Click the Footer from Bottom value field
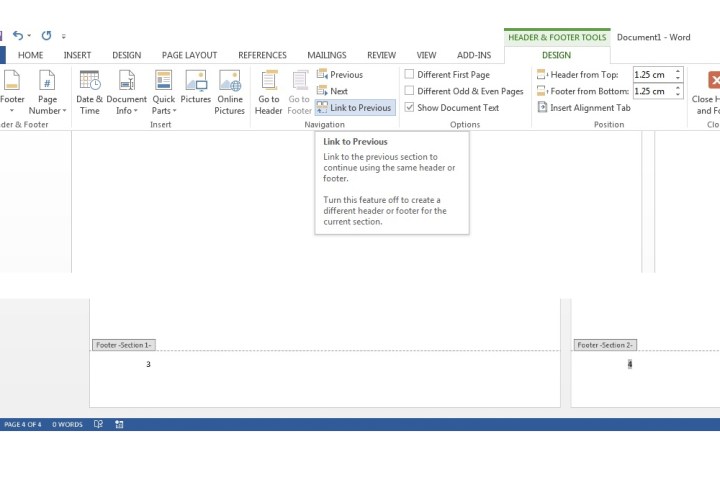The height and width of the screenshot is (480, 720). point(652,91)
